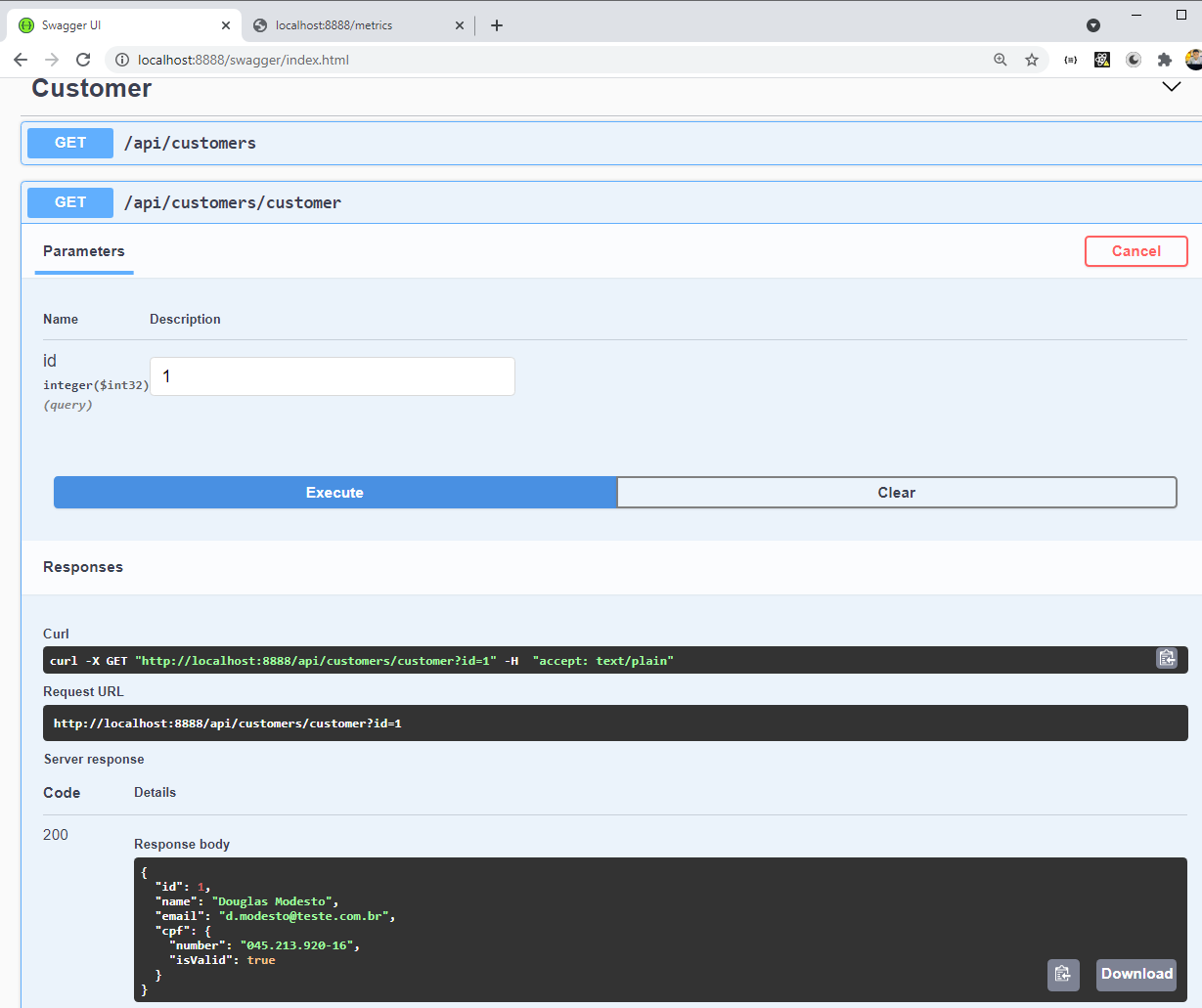Select the Parameters tab
Viewport: 1202px width, 1008px height.
(x=84, y=251)
